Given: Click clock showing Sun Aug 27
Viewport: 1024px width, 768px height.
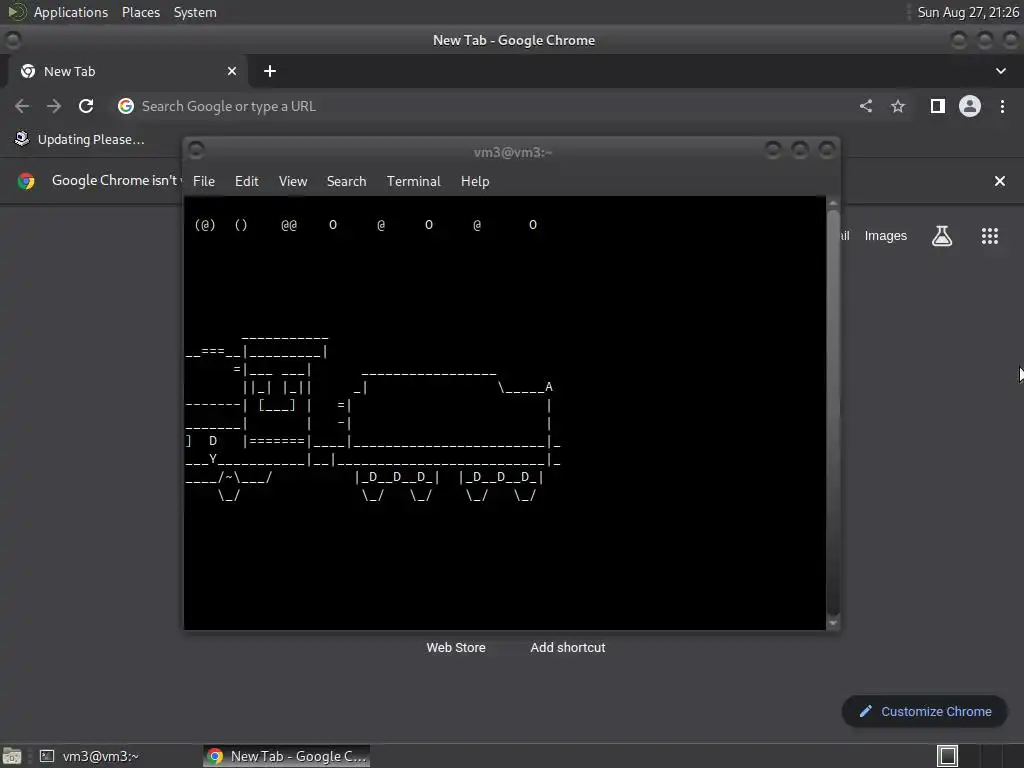Looking at the screenshot, I should [x=968, y=12].
